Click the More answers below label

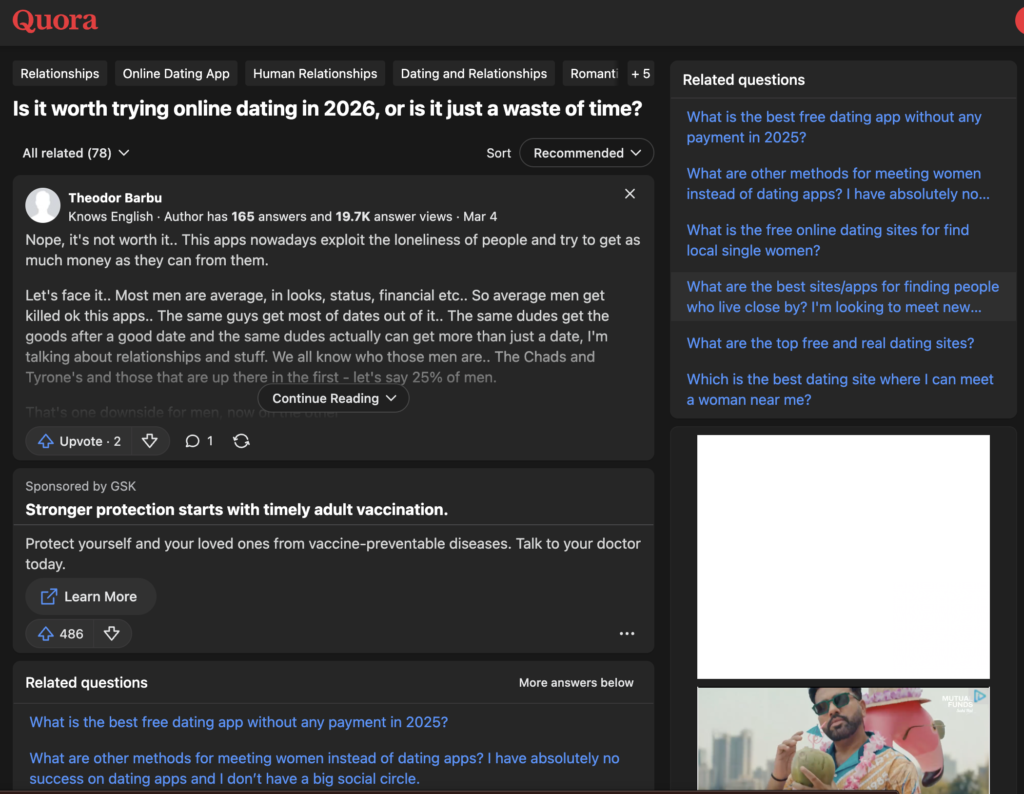(x=576, y=682)
